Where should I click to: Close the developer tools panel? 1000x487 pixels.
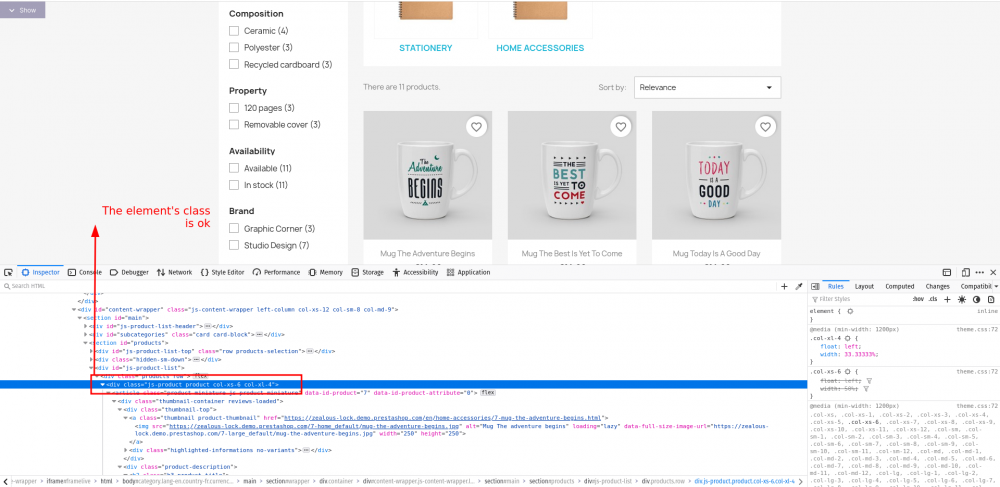coord(993,272)
